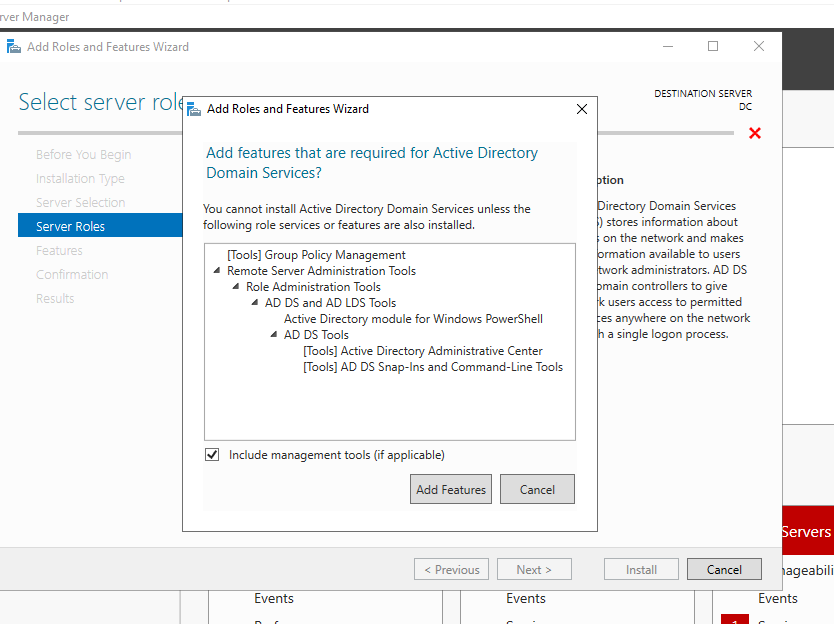The width and height of the screenshot is (834, 624).
Task: Uncheck Include management tools checkbox
Action: pos(212,454)
